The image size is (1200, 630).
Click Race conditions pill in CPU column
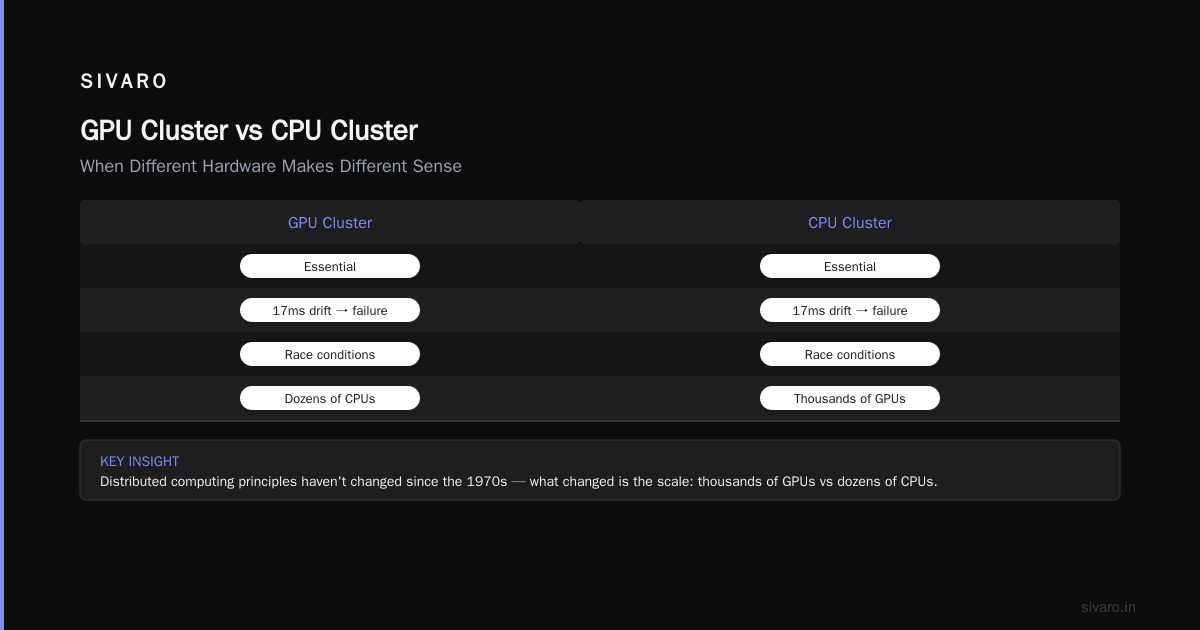coord(850,354)
